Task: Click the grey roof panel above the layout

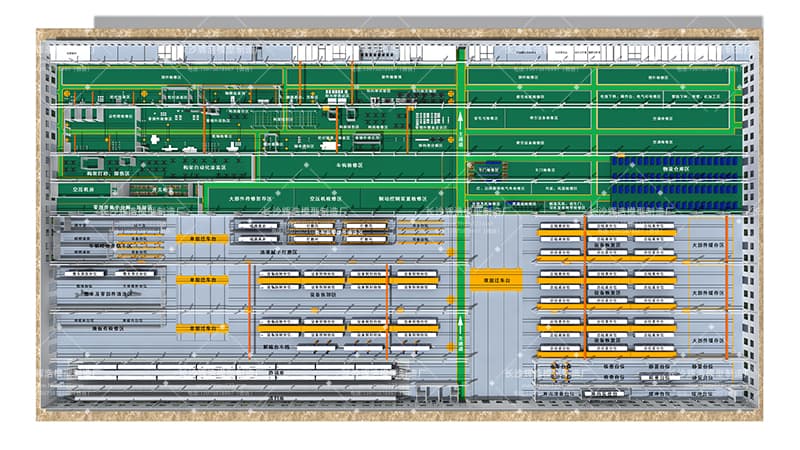Action: [400, 22]
